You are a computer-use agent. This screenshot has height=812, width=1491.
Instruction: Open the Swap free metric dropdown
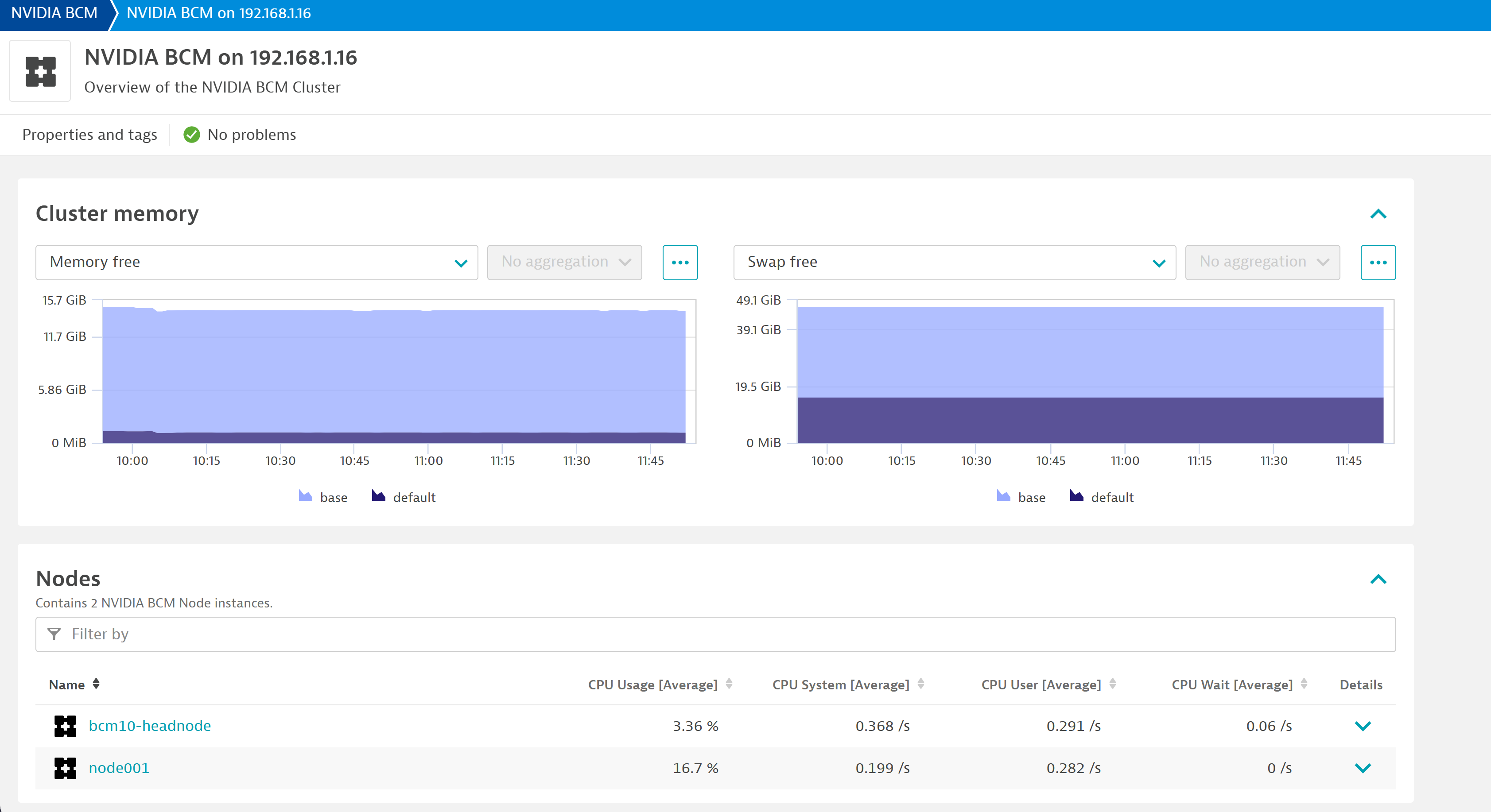(x=955, y=263)
